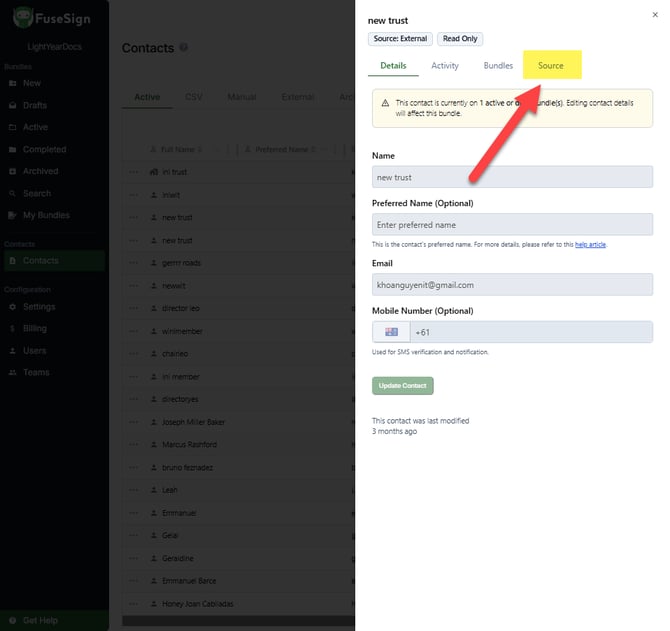This screenshot has width=670, height=631.
Task: Open Teams in the sidebar
Action: pyautogui.click(x=36, y=372)
